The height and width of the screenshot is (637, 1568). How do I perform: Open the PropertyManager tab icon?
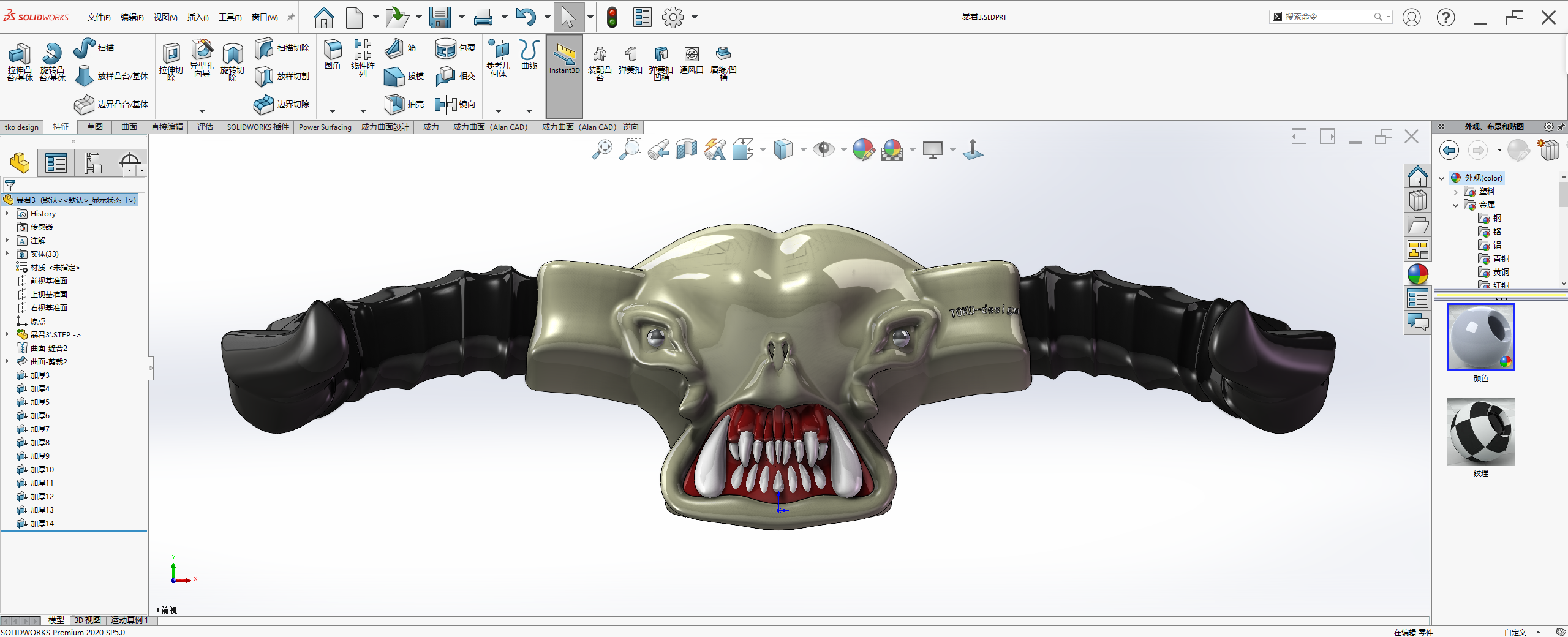[56, 164]
